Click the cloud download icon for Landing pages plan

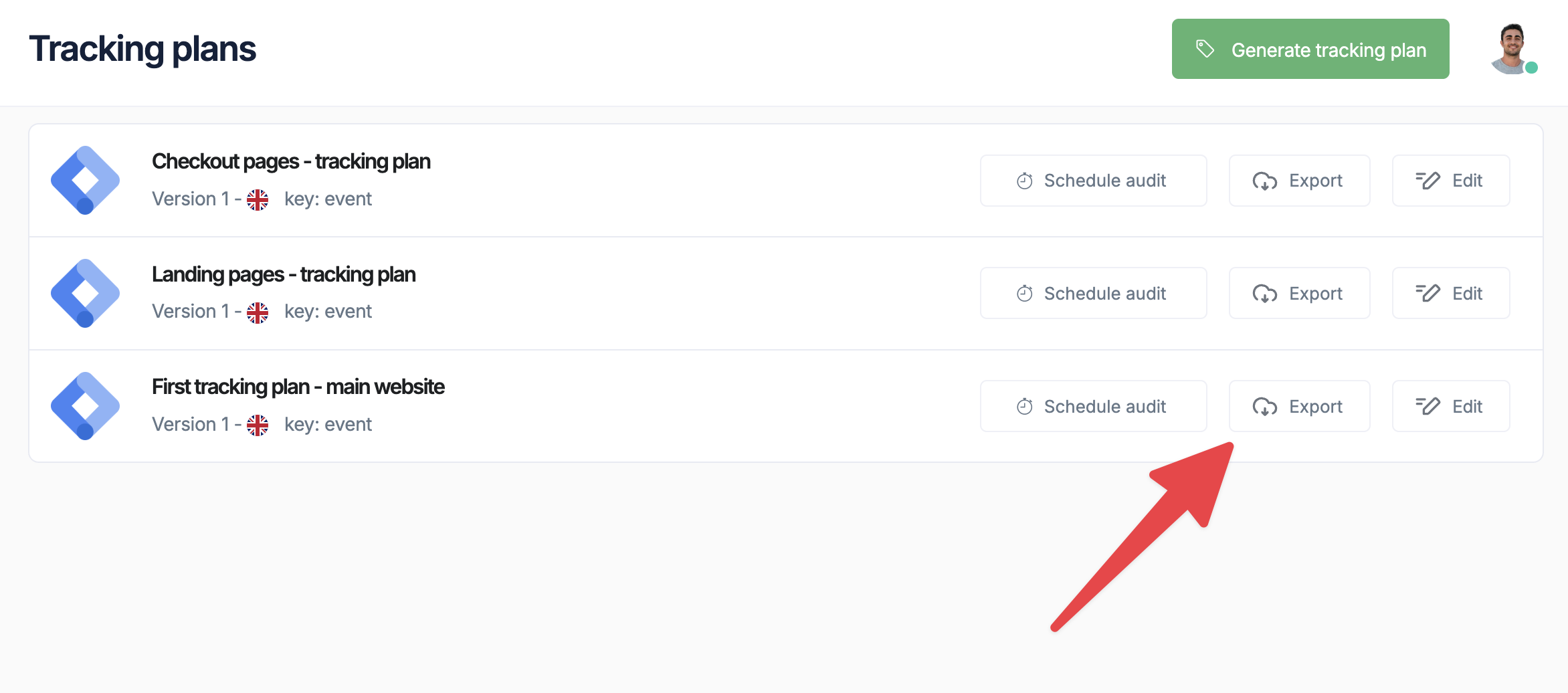1264,293
